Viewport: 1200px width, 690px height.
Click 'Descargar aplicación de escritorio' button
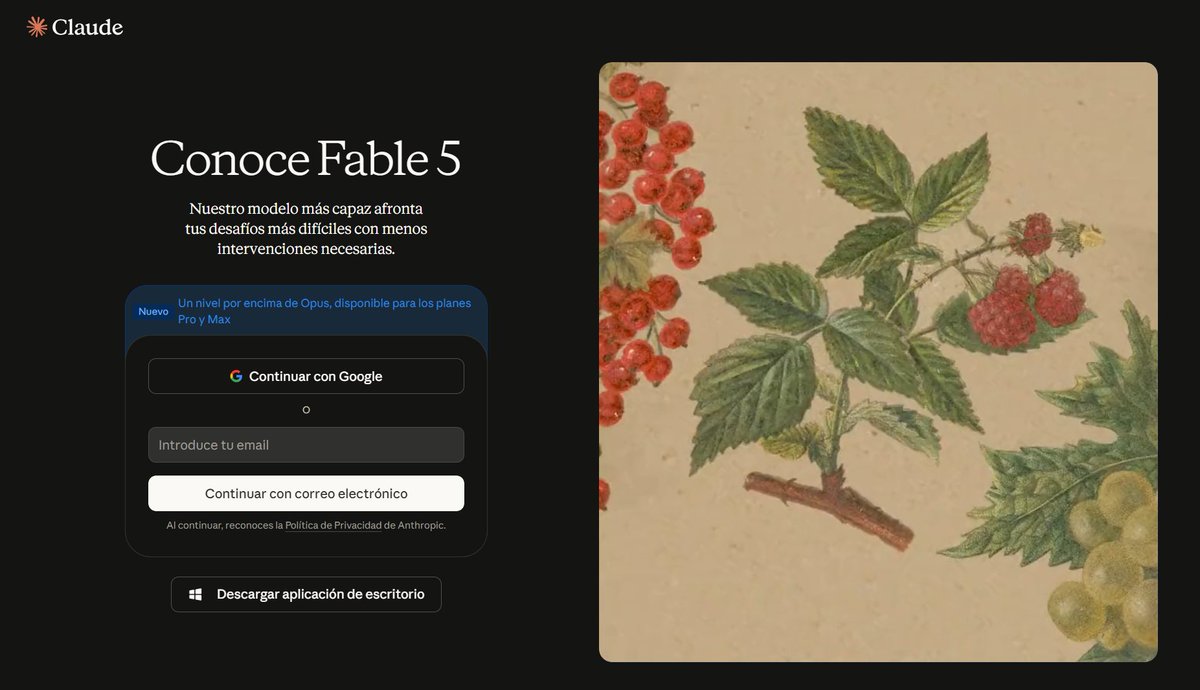(x=306, y=594)
